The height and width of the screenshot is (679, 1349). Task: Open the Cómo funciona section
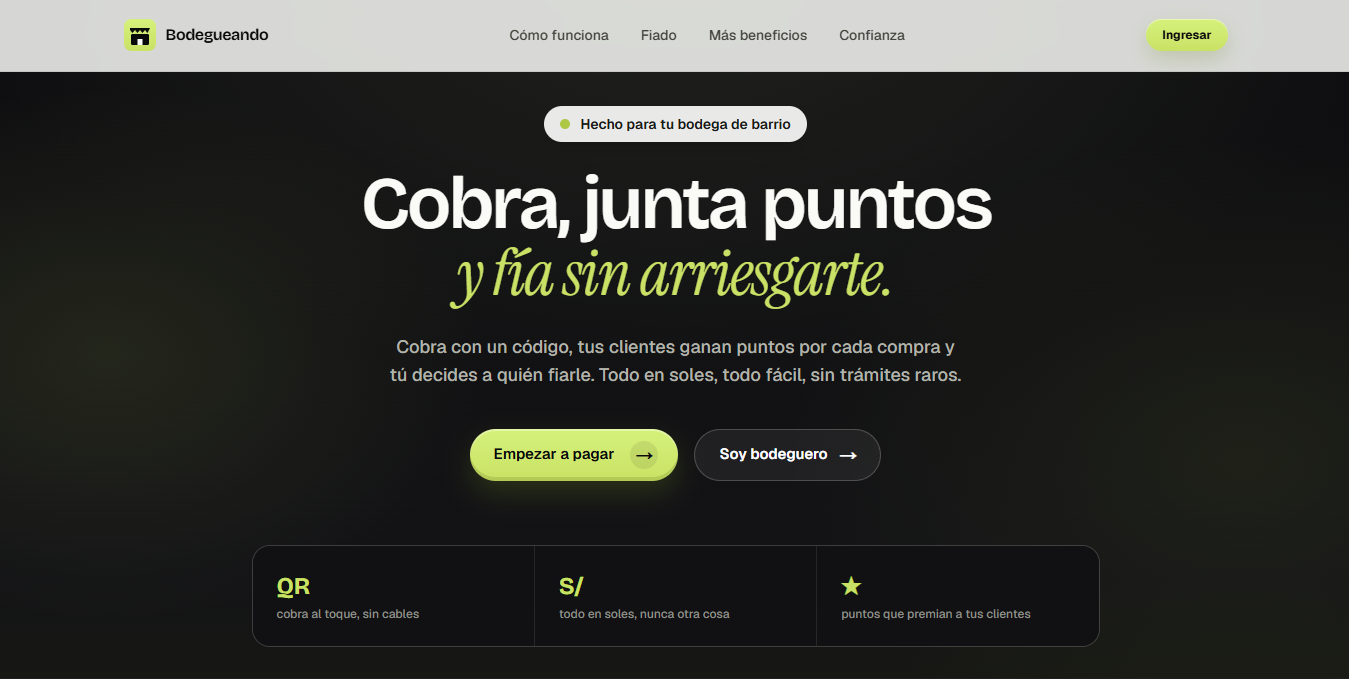559,35
